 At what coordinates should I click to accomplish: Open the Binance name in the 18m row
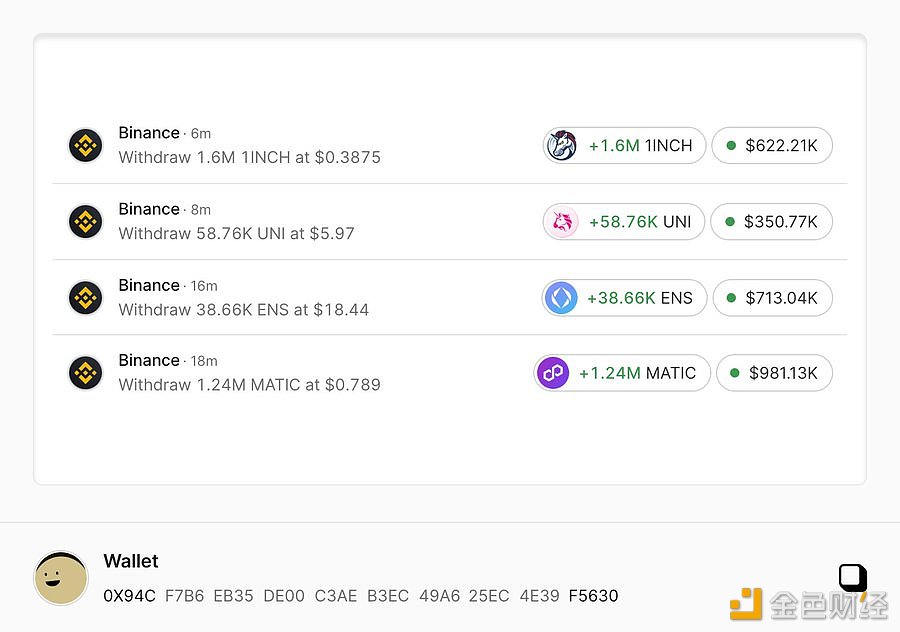[x=149, y=360]
